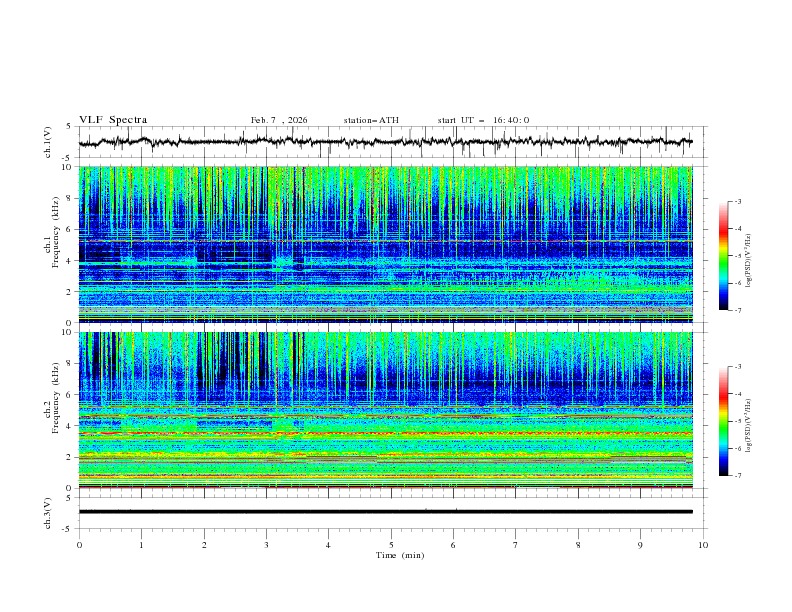Select the date text "Feb. 7 , 2026"
The image size is (792, 612).
279,120
